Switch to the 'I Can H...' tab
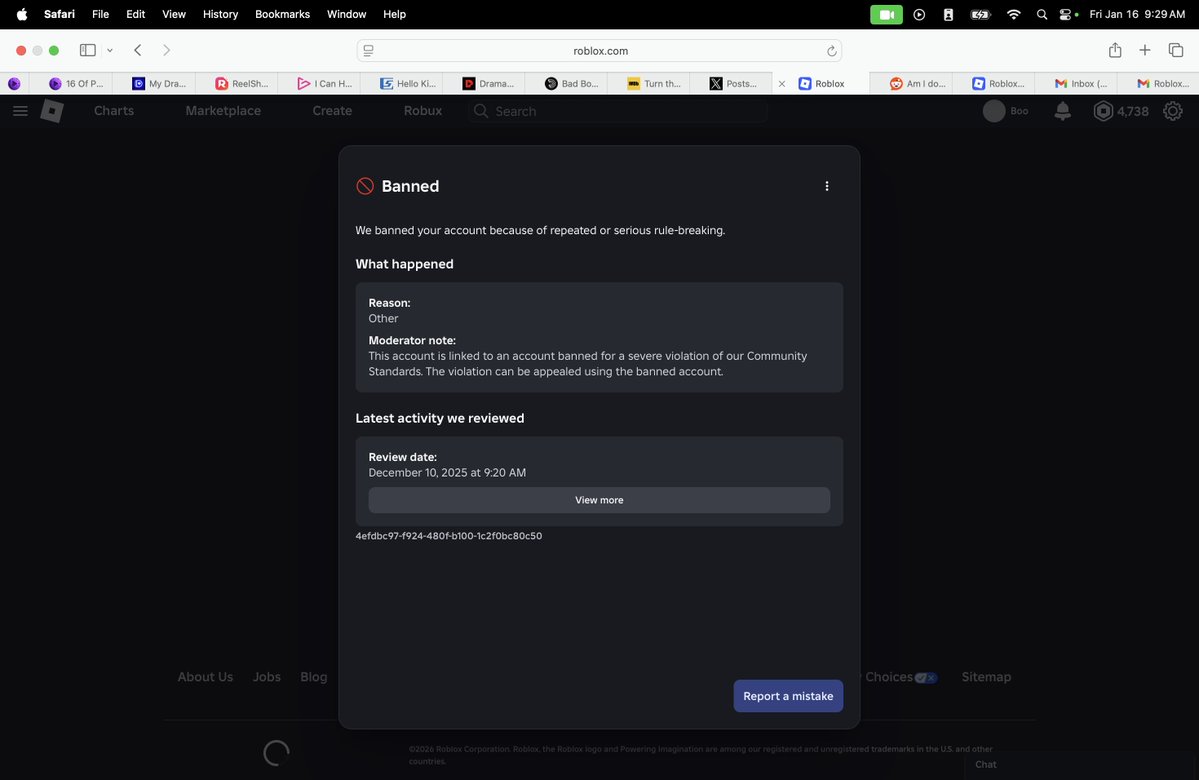The width and height of the screenshot is (1199, 780). click(x=324, y=83)
